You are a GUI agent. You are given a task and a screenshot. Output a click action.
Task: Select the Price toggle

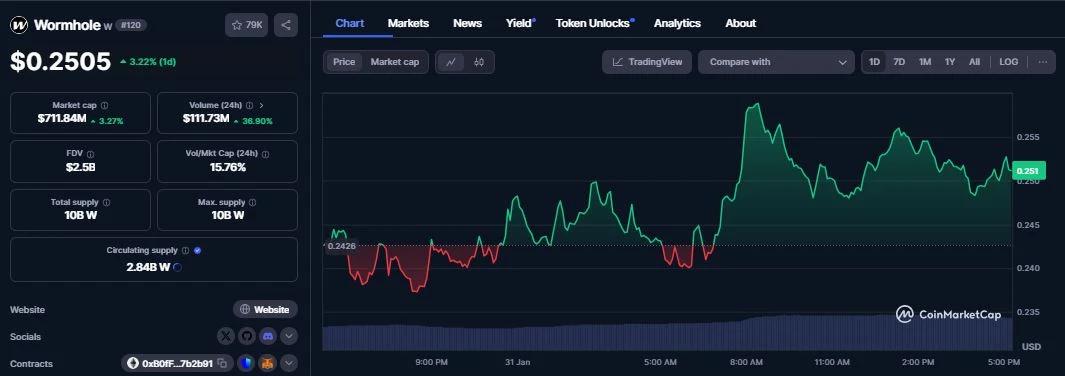(x=344, y=62)
